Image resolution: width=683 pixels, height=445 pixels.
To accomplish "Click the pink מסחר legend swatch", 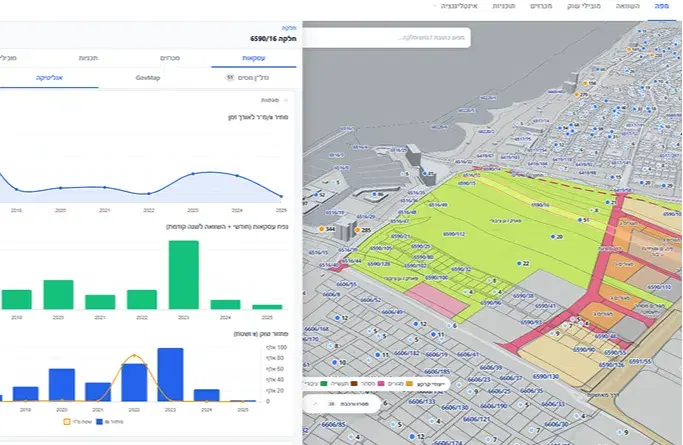I will [381, 384].
